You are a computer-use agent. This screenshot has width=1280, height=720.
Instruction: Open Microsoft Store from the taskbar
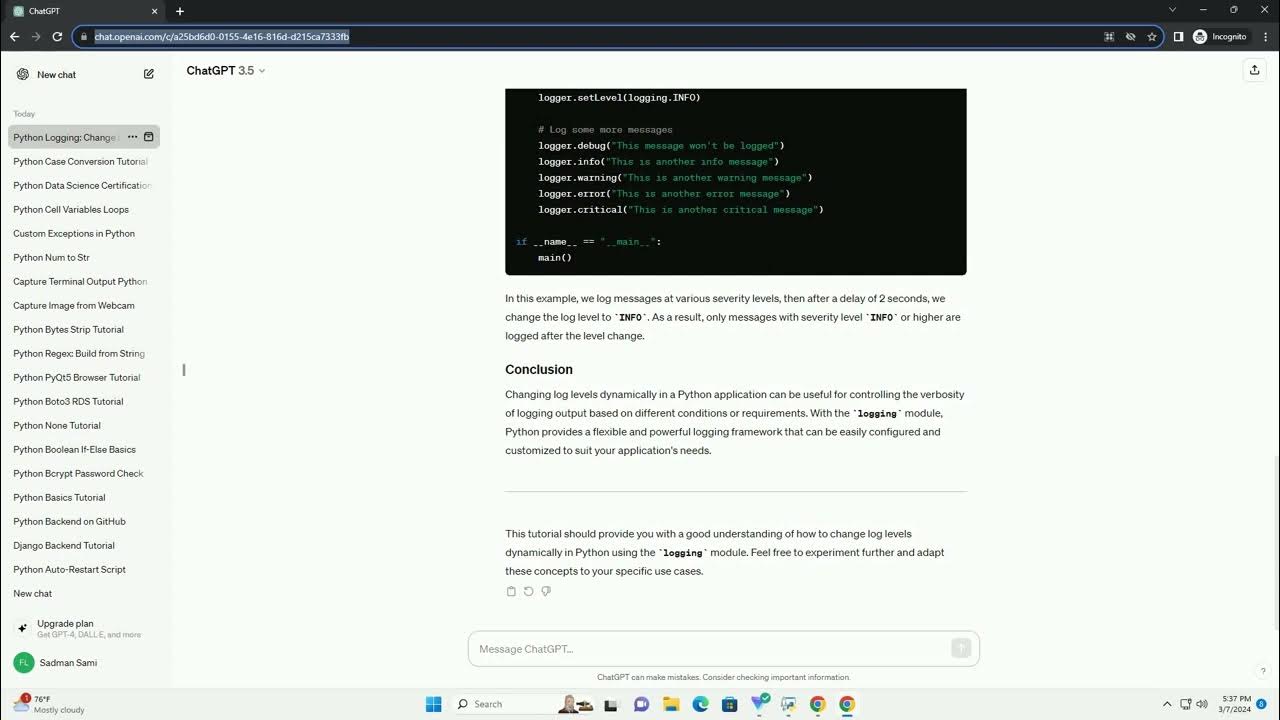[730, 704]
